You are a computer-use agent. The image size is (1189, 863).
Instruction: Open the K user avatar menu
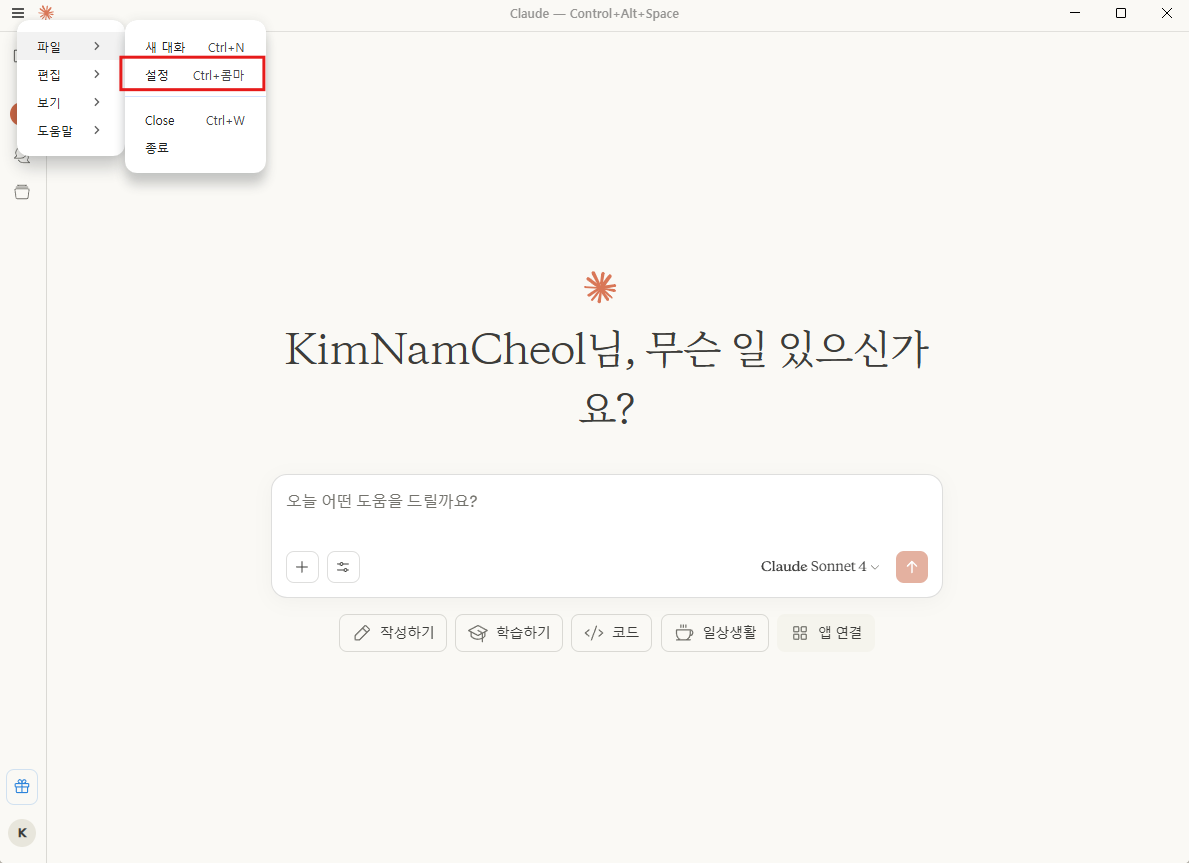coord(22,833)
